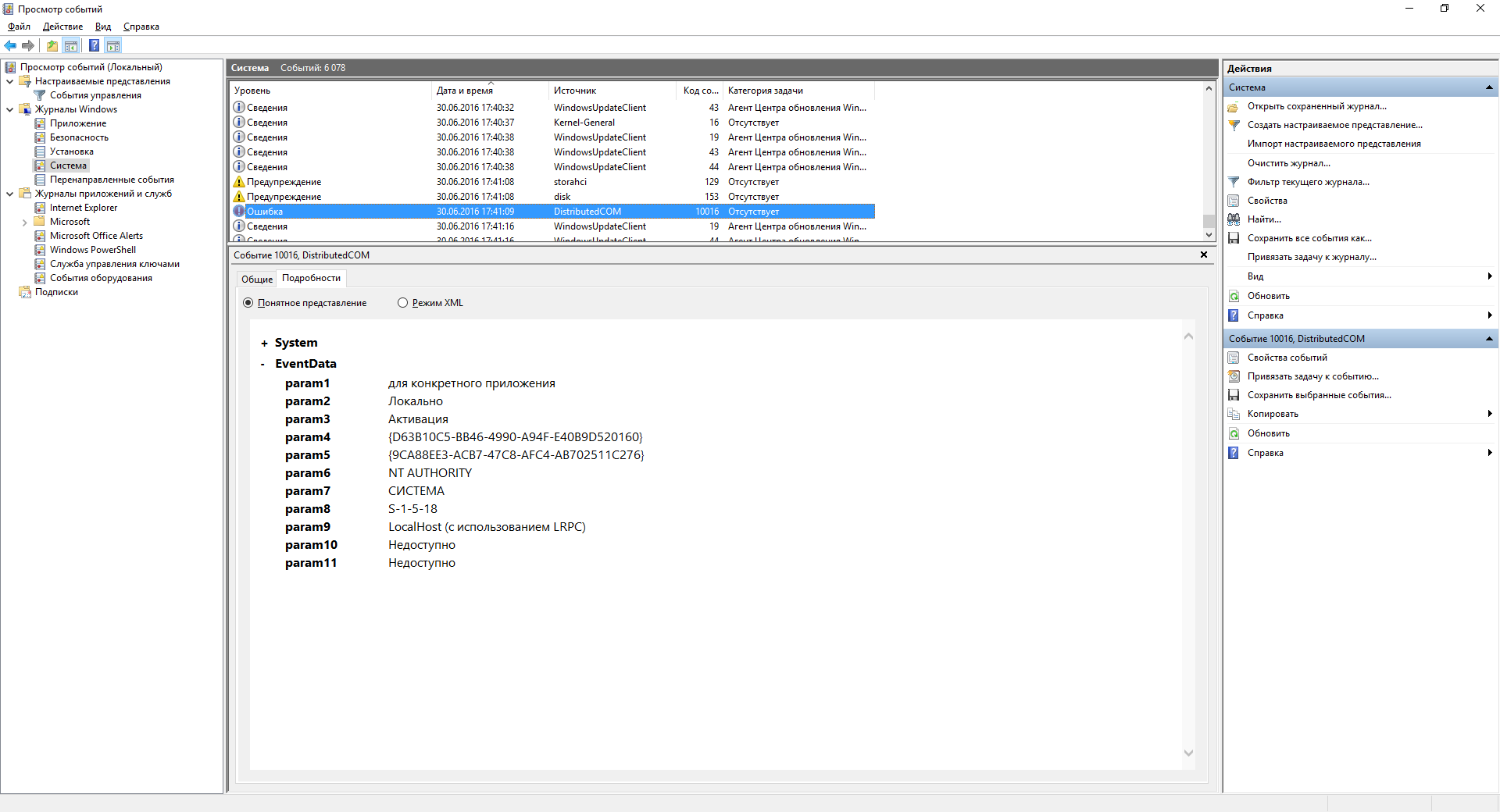Click the Обновить icon under event 10016 actions
The height and width of the screenshot is (812, 1500).
(x=1234, y=433)
